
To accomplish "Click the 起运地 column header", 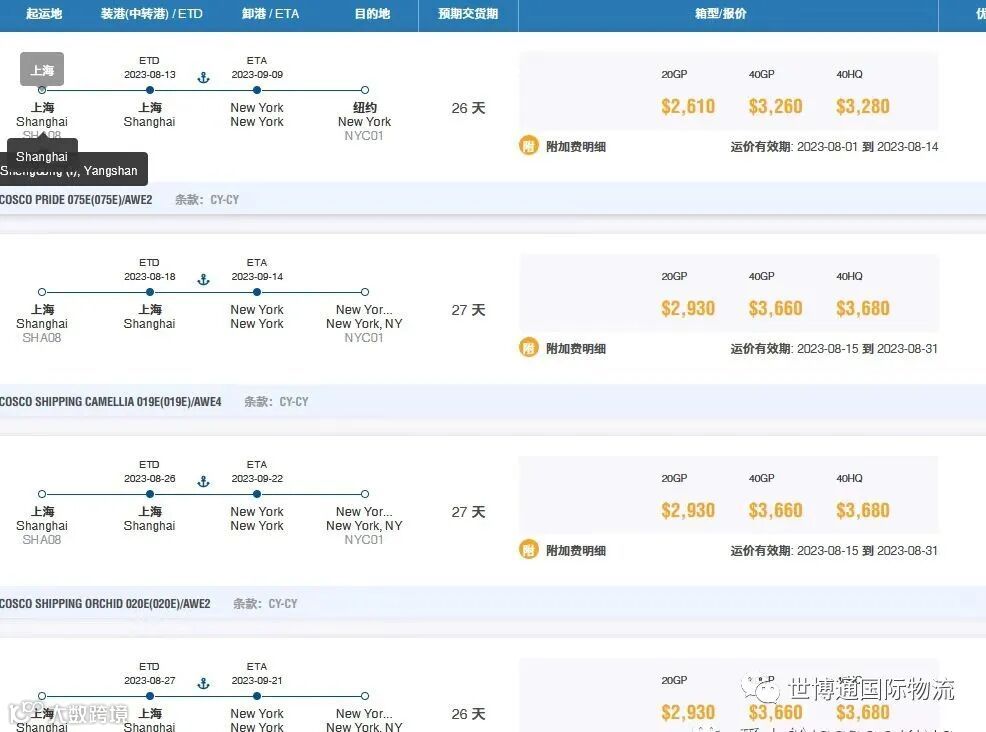I will [x=44, y=13].
